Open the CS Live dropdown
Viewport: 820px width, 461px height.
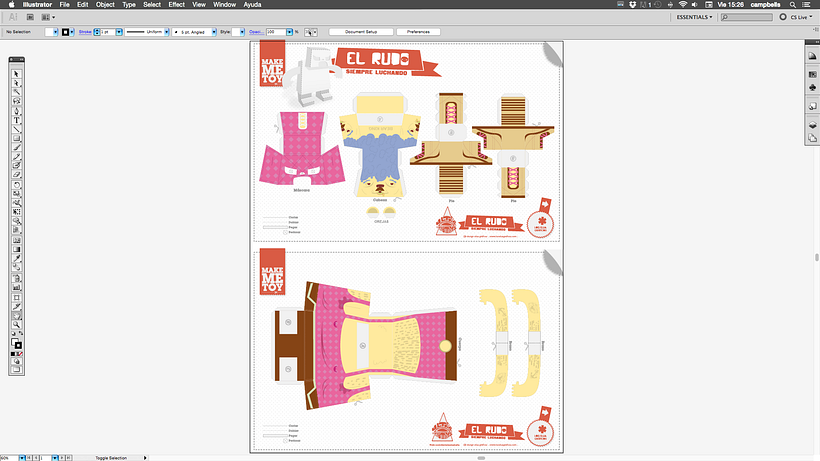(801, 17)
